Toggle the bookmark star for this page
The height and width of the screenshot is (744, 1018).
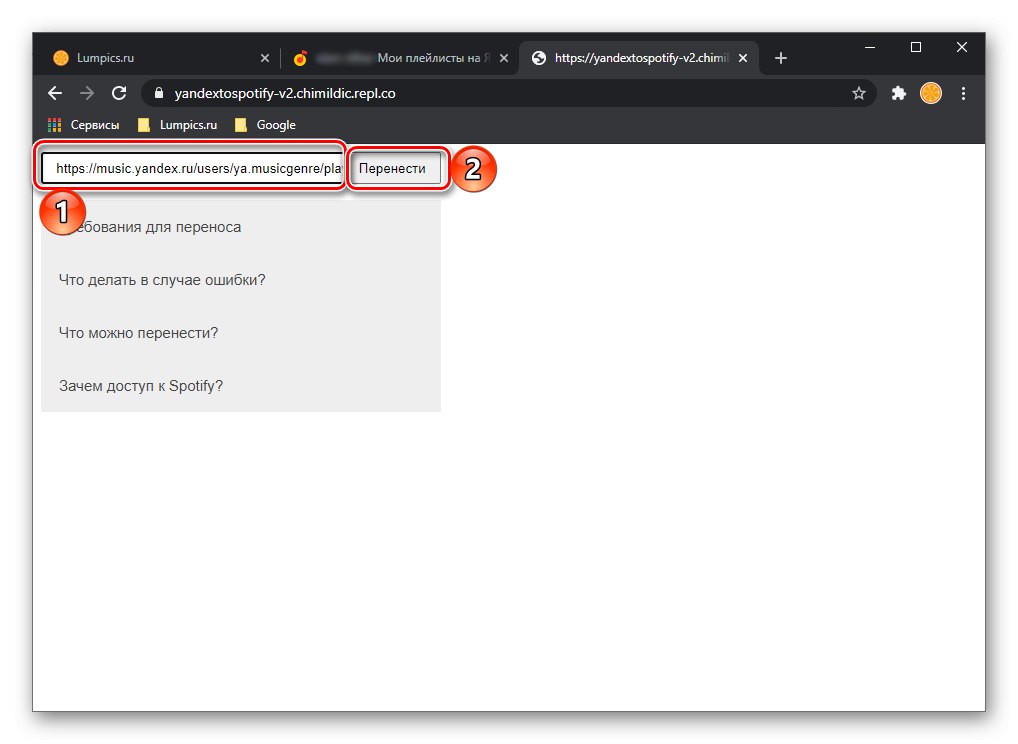[x=859, y=93]
